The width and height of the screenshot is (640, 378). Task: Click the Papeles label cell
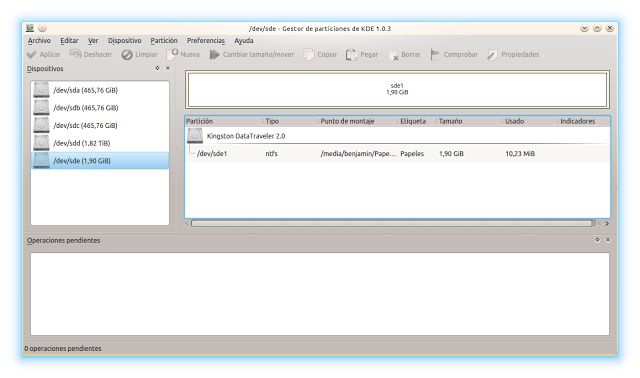(412, 153)
